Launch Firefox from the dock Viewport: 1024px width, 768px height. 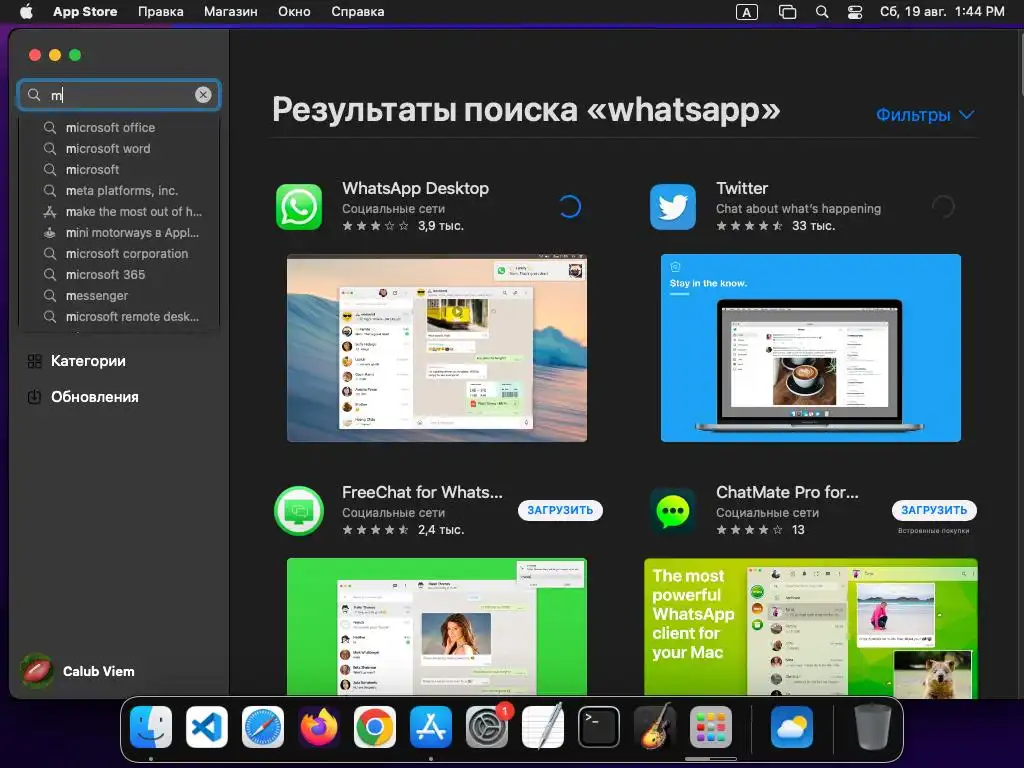(319, 727)
